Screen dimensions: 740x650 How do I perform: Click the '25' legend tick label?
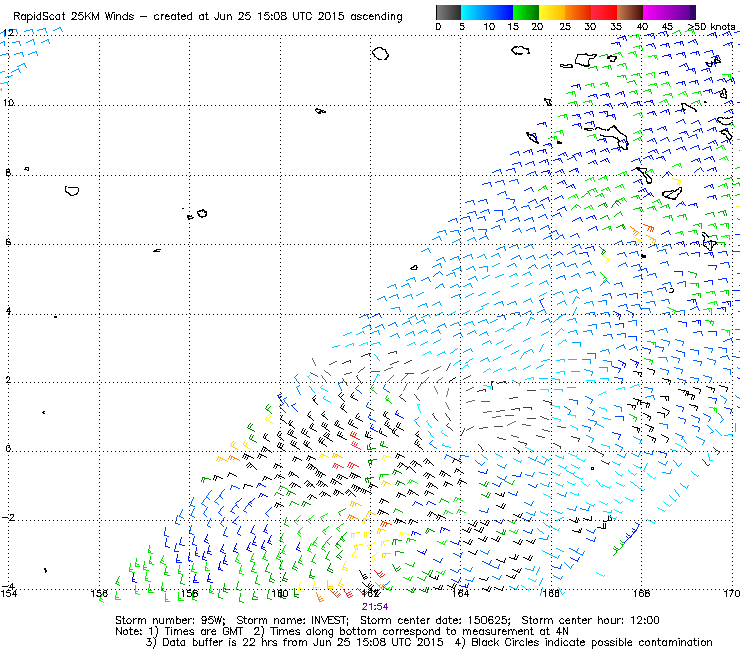coord(565,27)
